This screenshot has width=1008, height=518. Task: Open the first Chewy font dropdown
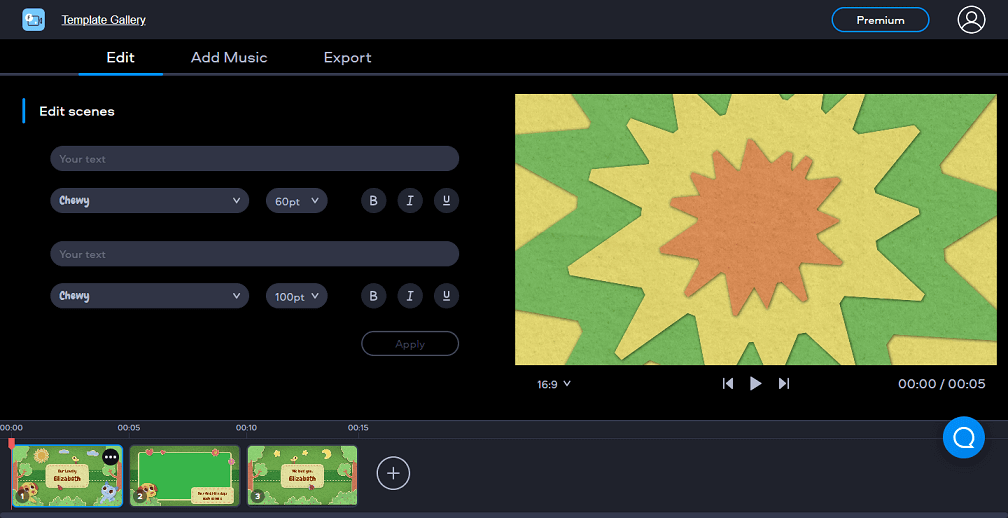coord(149,201)
